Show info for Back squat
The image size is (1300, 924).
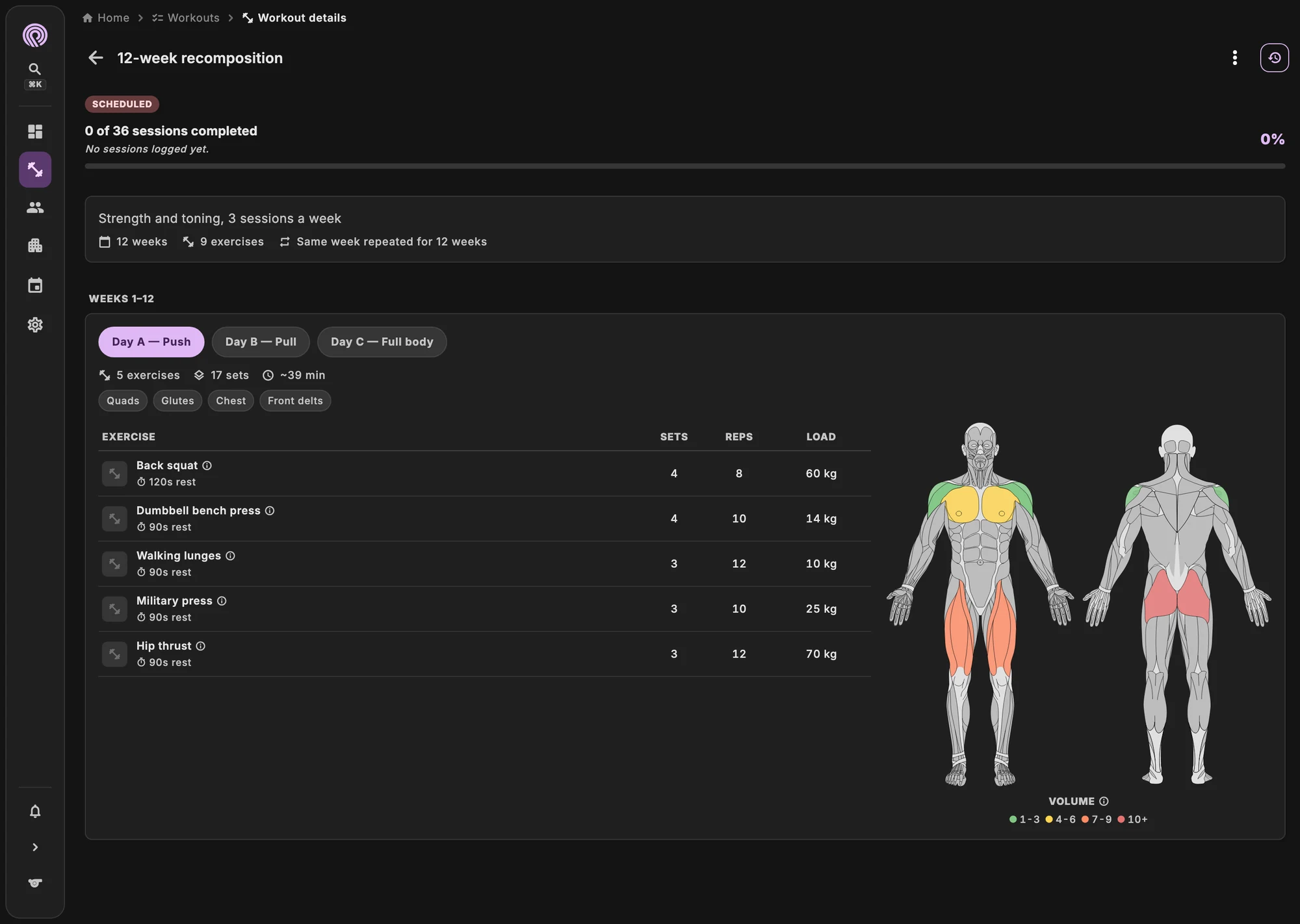tap(207, 465)
